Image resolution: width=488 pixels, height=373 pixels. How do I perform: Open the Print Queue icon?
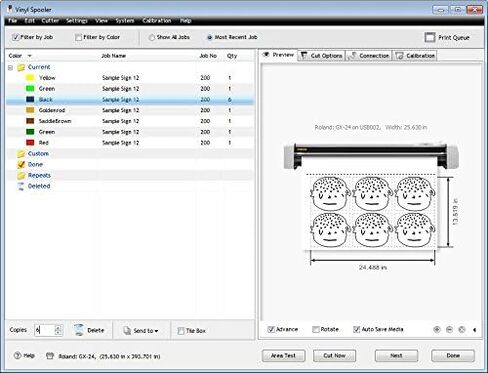pyautogui.click(x=430, y=37)
